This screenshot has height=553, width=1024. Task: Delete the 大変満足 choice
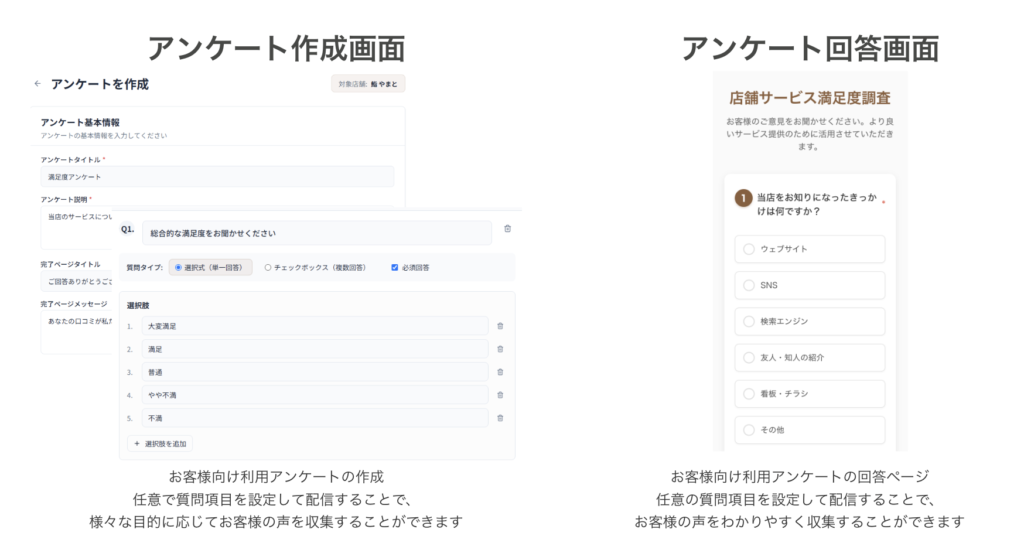(500, 326)
